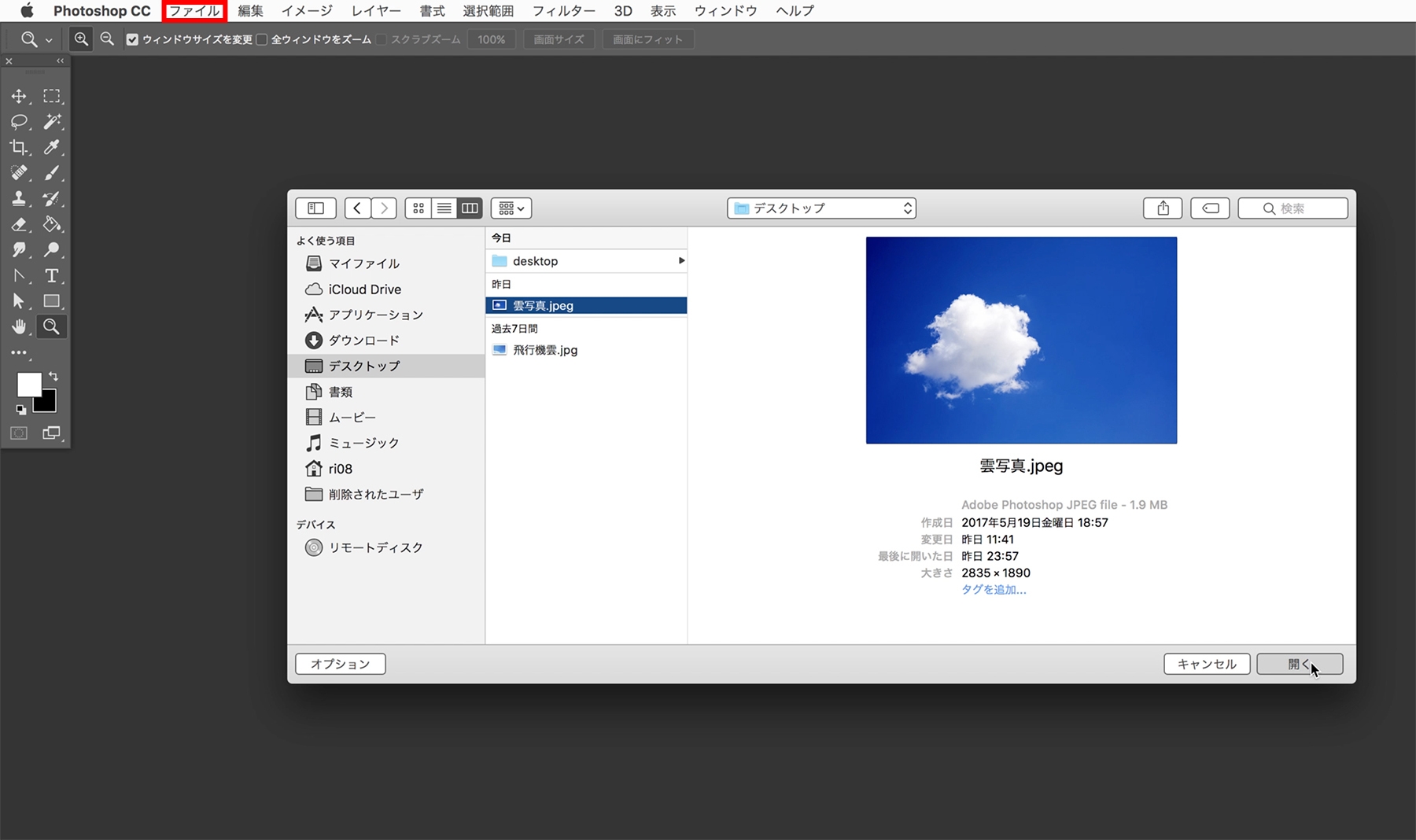
Task: Uncheck ウィンドウサイズを変更 checkbox
Action: 132,39
